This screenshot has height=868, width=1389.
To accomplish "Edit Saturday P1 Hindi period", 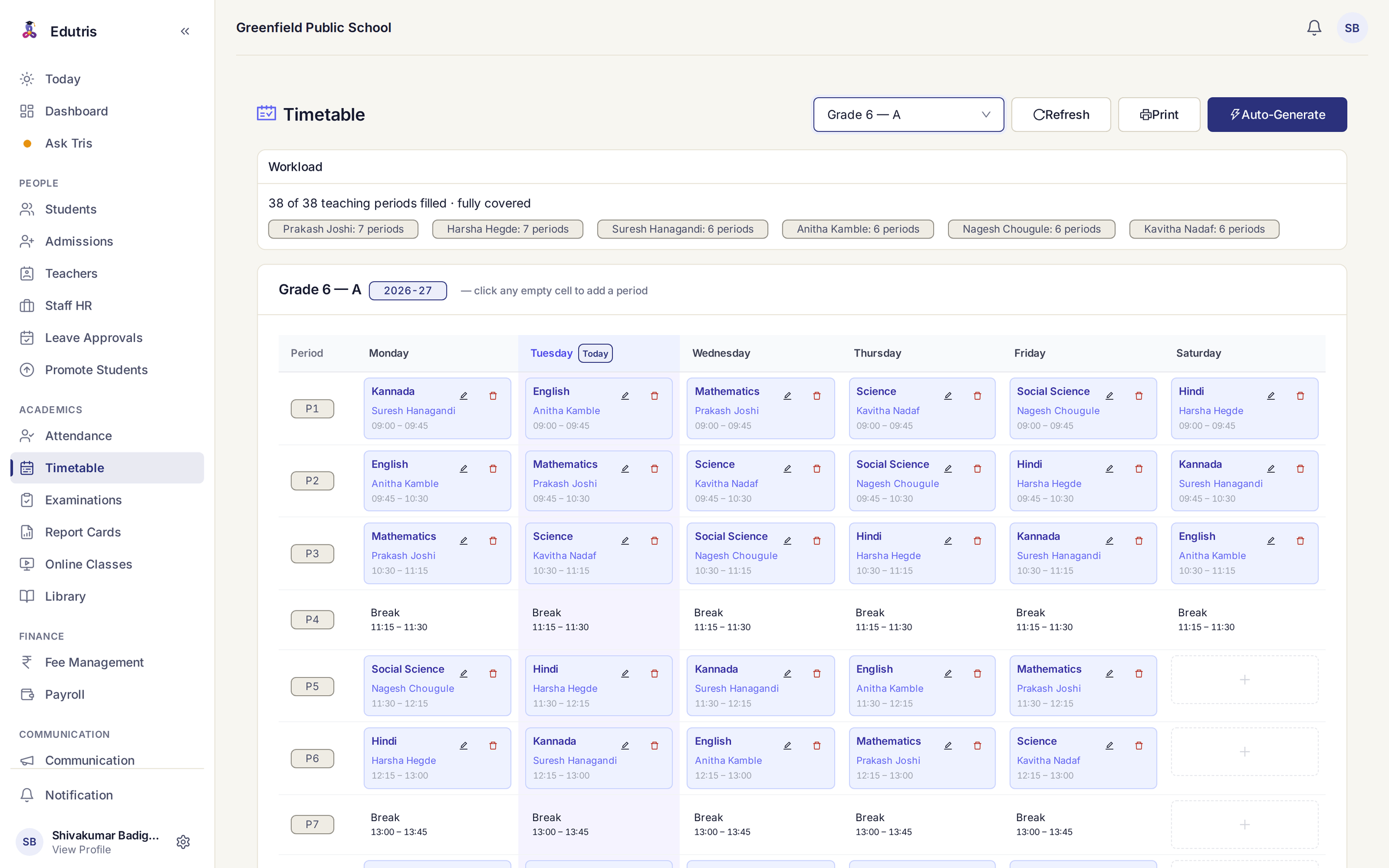I will point(1271,396).
